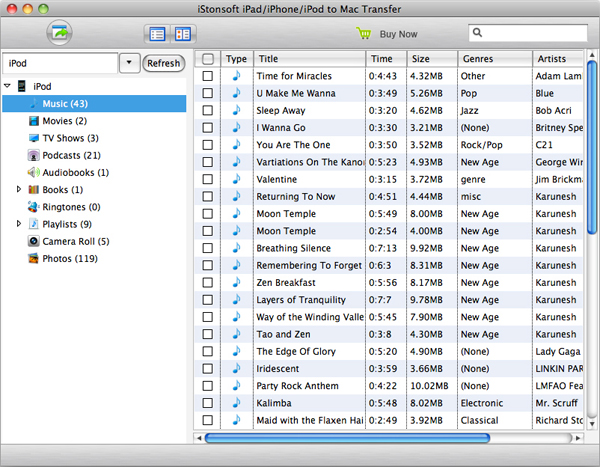Click music note icon for Party Rock Anthem
This screenshot has height=467, width=600.
click(x=236, y=385)
